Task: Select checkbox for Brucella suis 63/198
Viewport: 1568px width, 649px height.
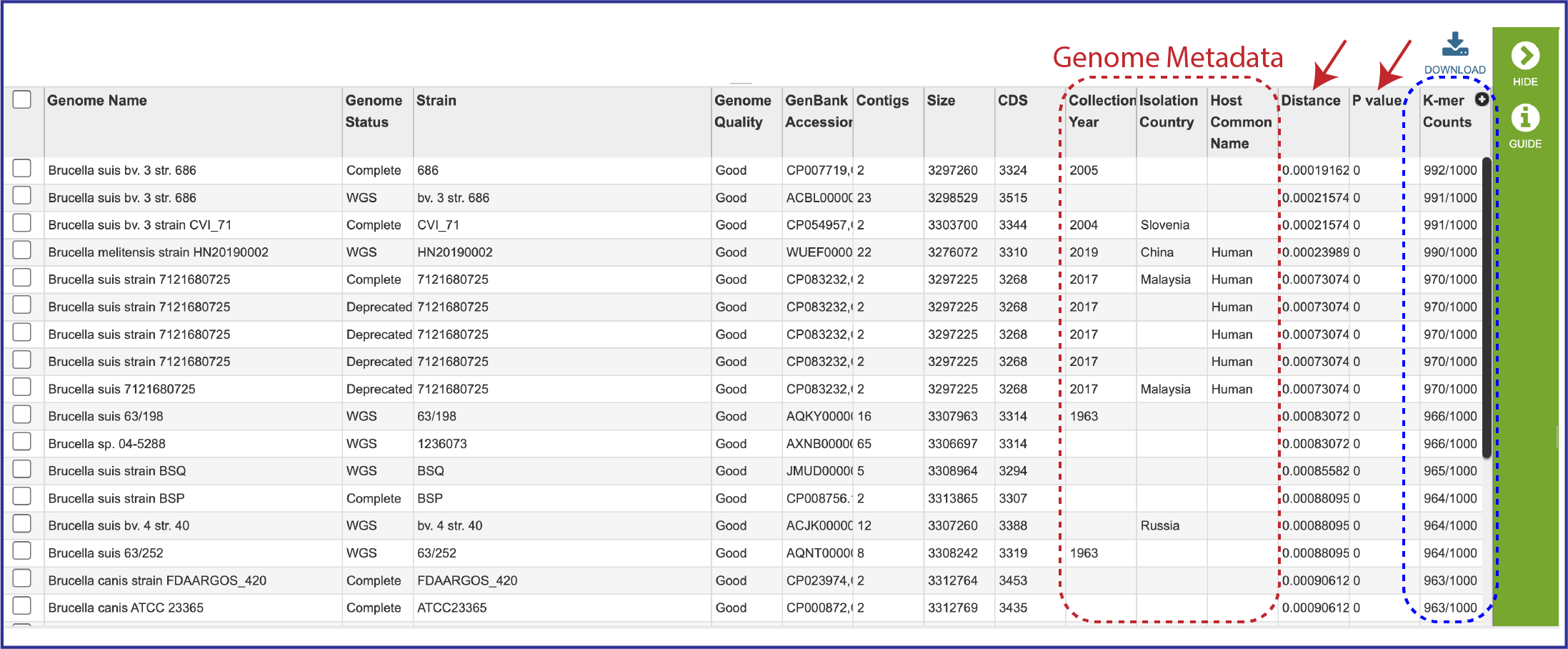Action: click(22, 415)
